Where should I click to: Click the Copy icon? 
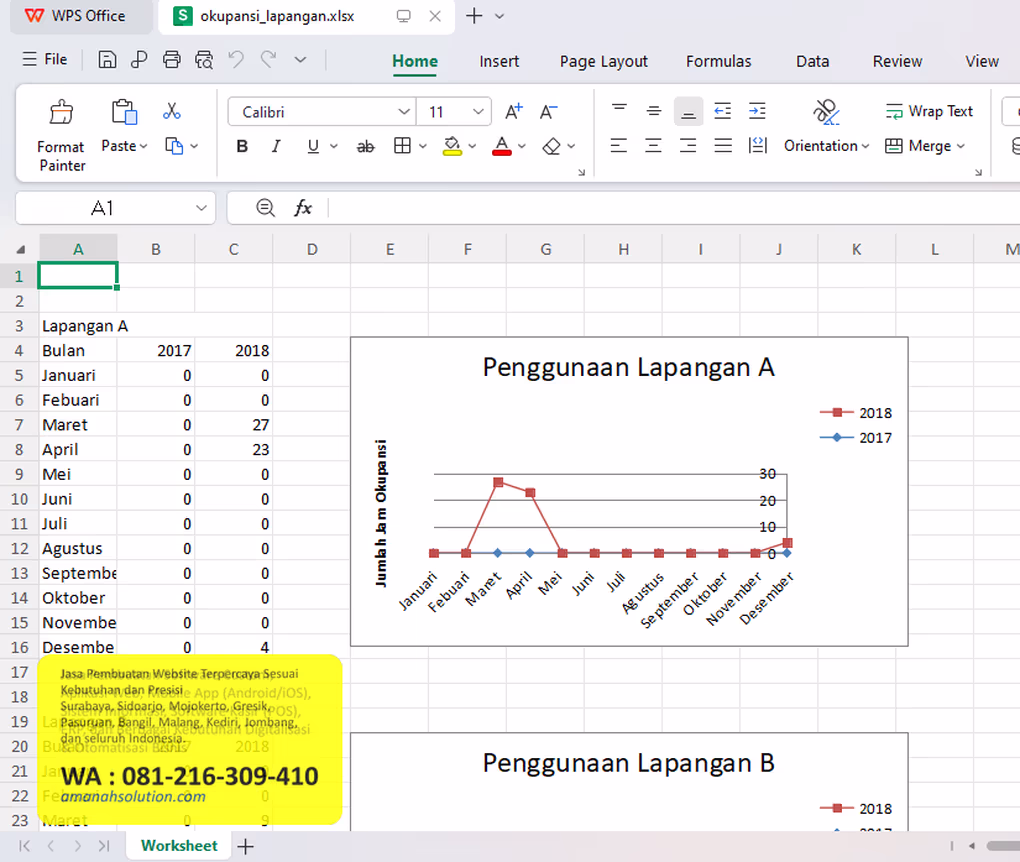174,146
